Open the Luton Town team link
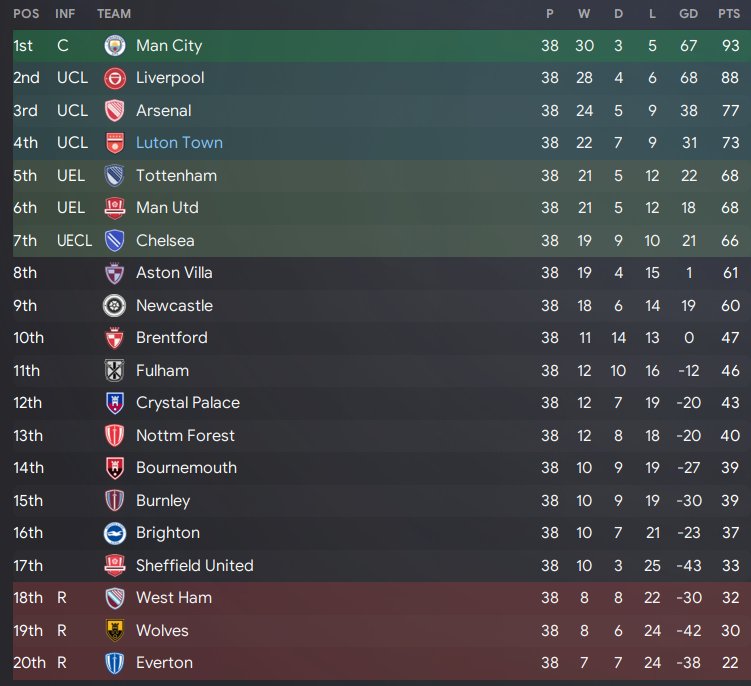 click(179, 143)
